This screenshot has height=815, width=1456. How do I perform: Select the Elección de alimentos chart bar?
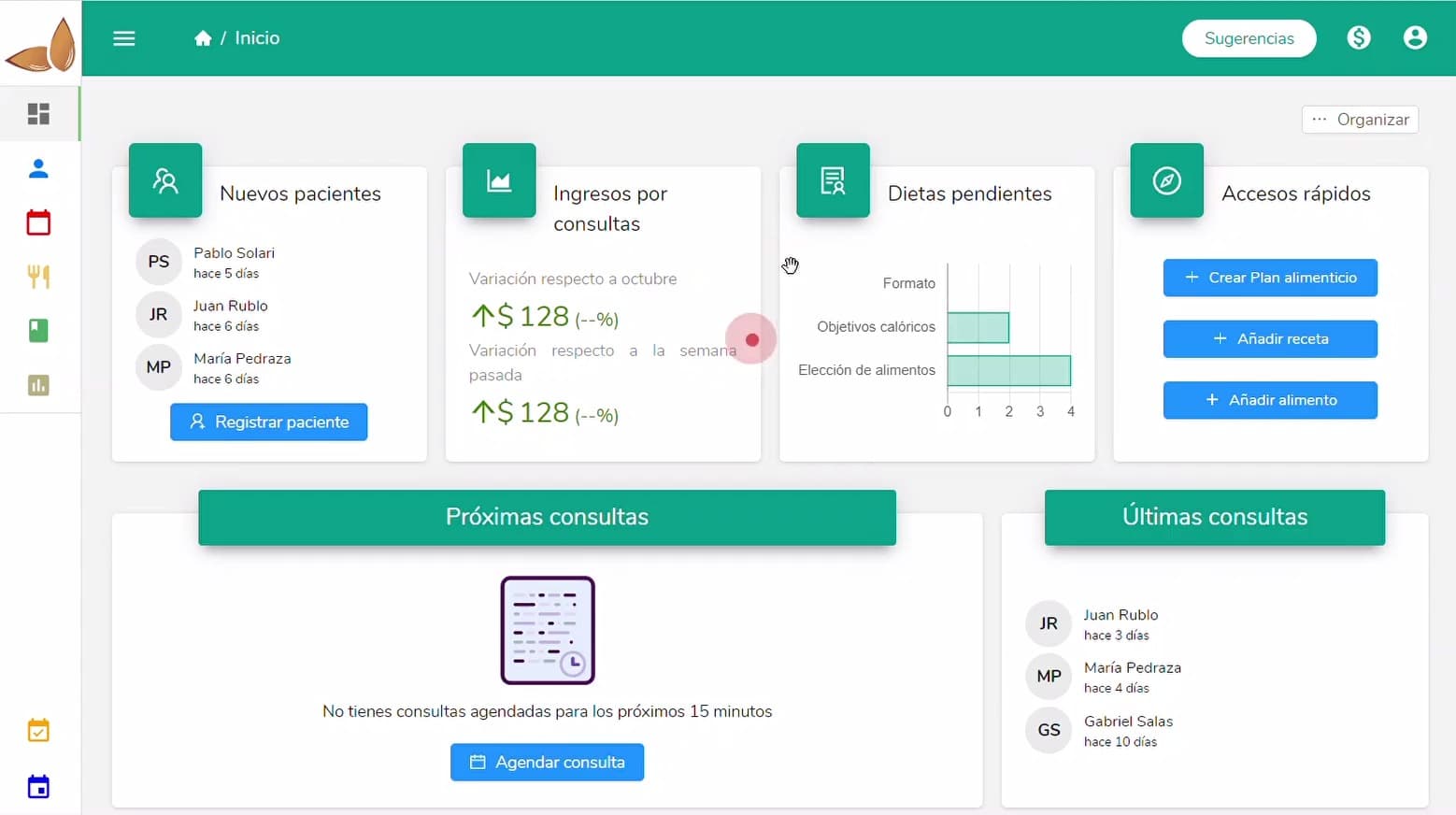(x=1008, y=371)
